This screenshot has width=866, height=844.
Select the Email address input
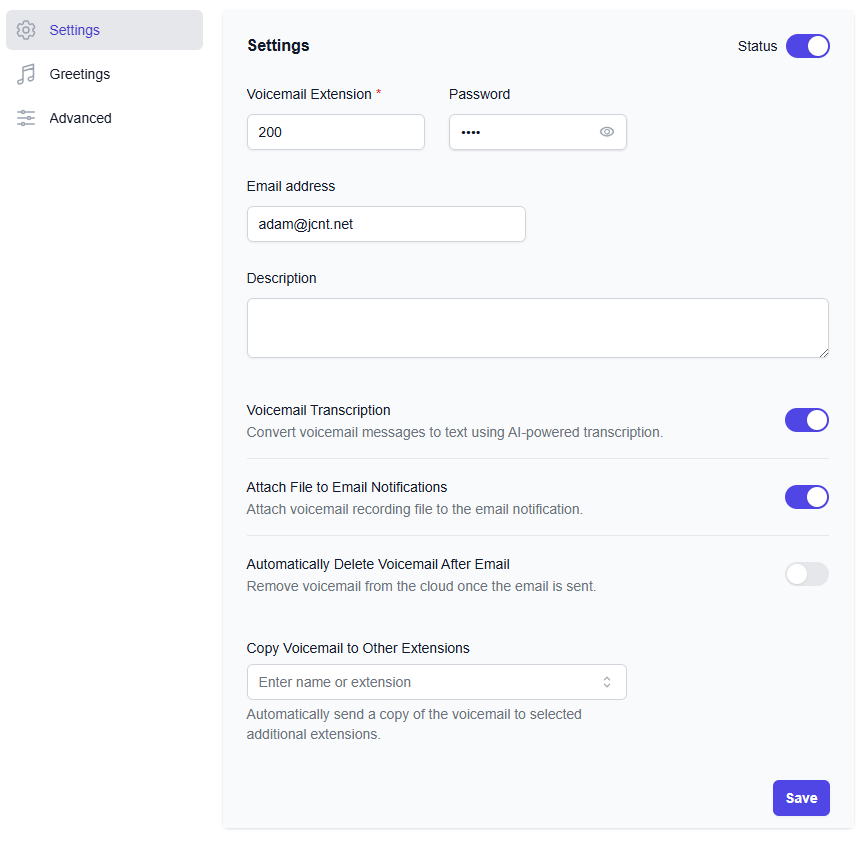(386, 224)
